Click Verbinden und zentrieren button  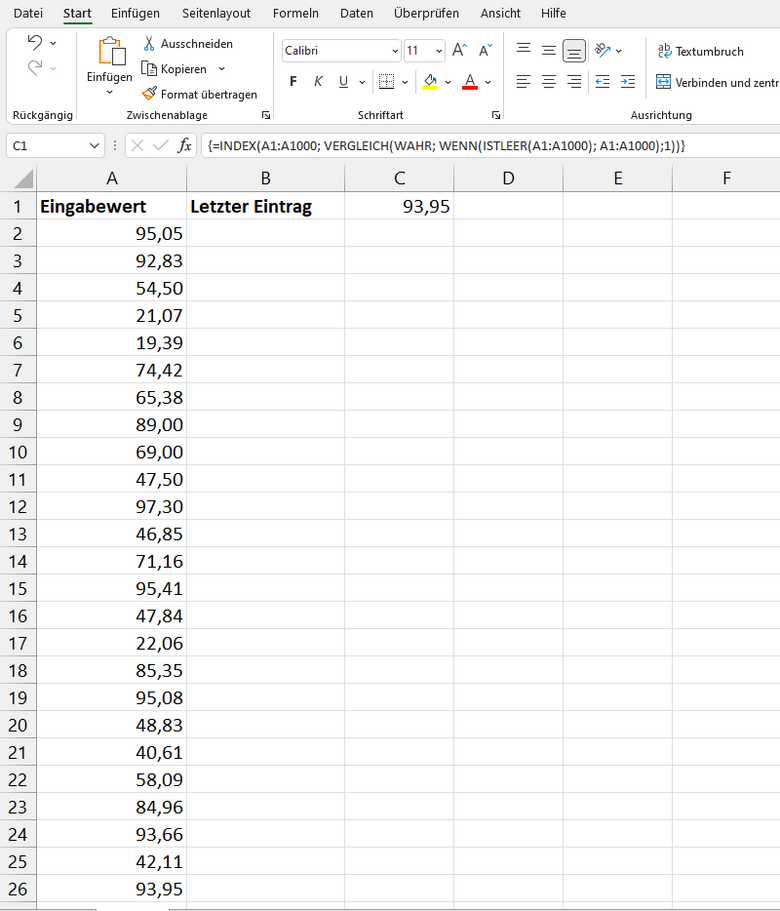(x=716, y=82)
